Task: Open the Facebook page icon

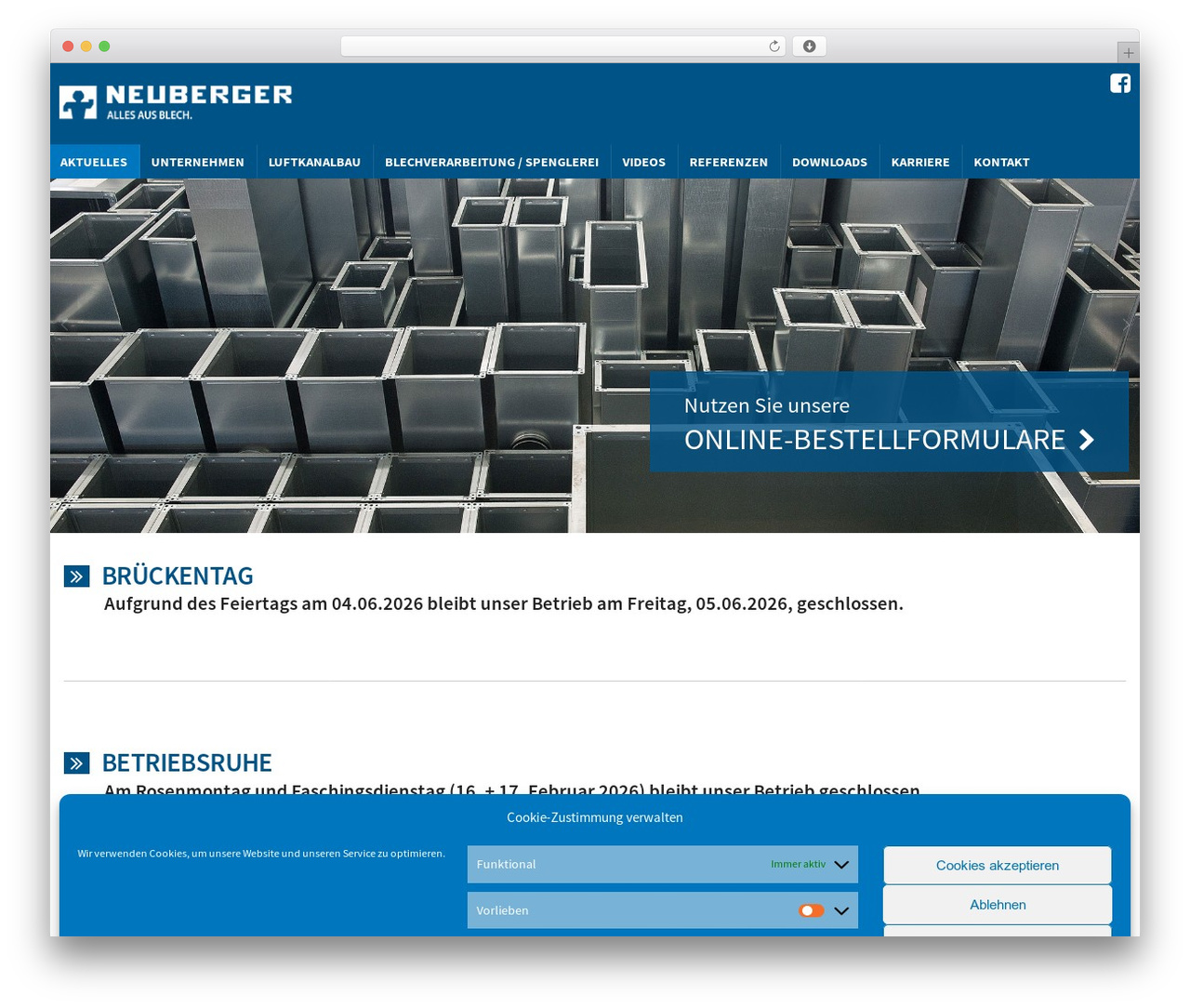Action: pos(1120,84)
